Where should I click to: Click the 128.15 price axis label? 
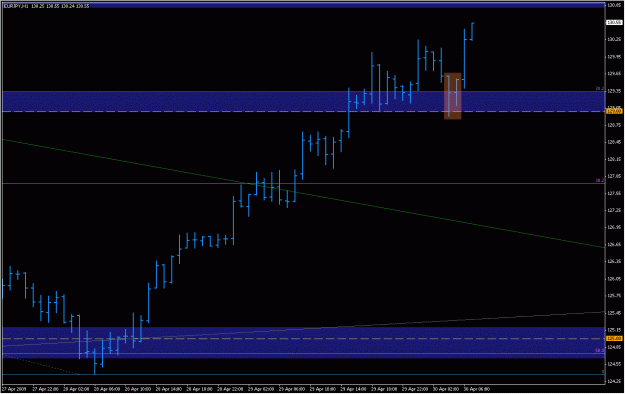point(614,160)
